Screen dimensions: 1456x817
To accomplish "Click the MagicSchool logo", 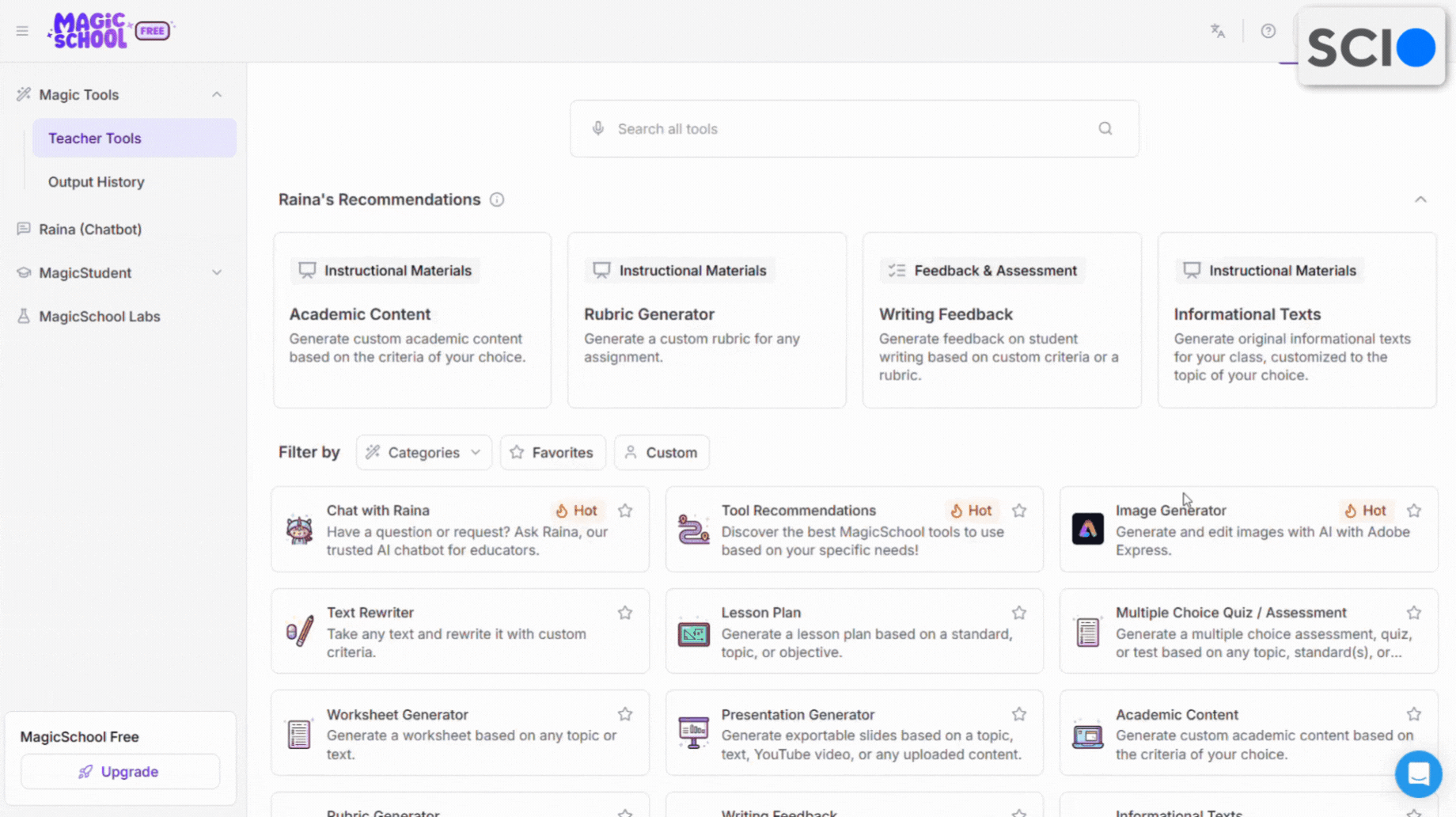I will point(89,31).
